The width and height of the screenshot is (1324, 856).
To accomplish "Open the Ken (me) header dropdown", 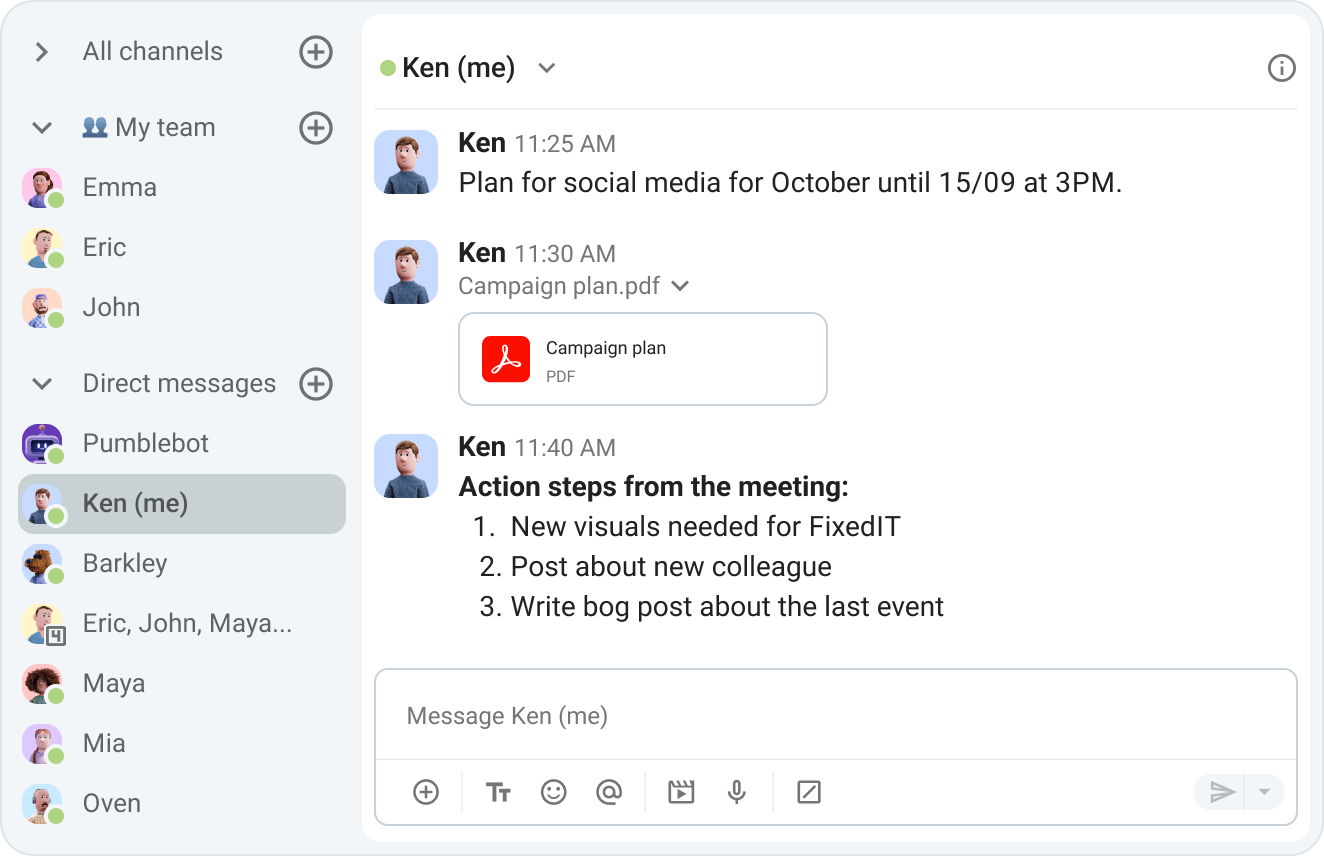I will [x=546, y=68].
